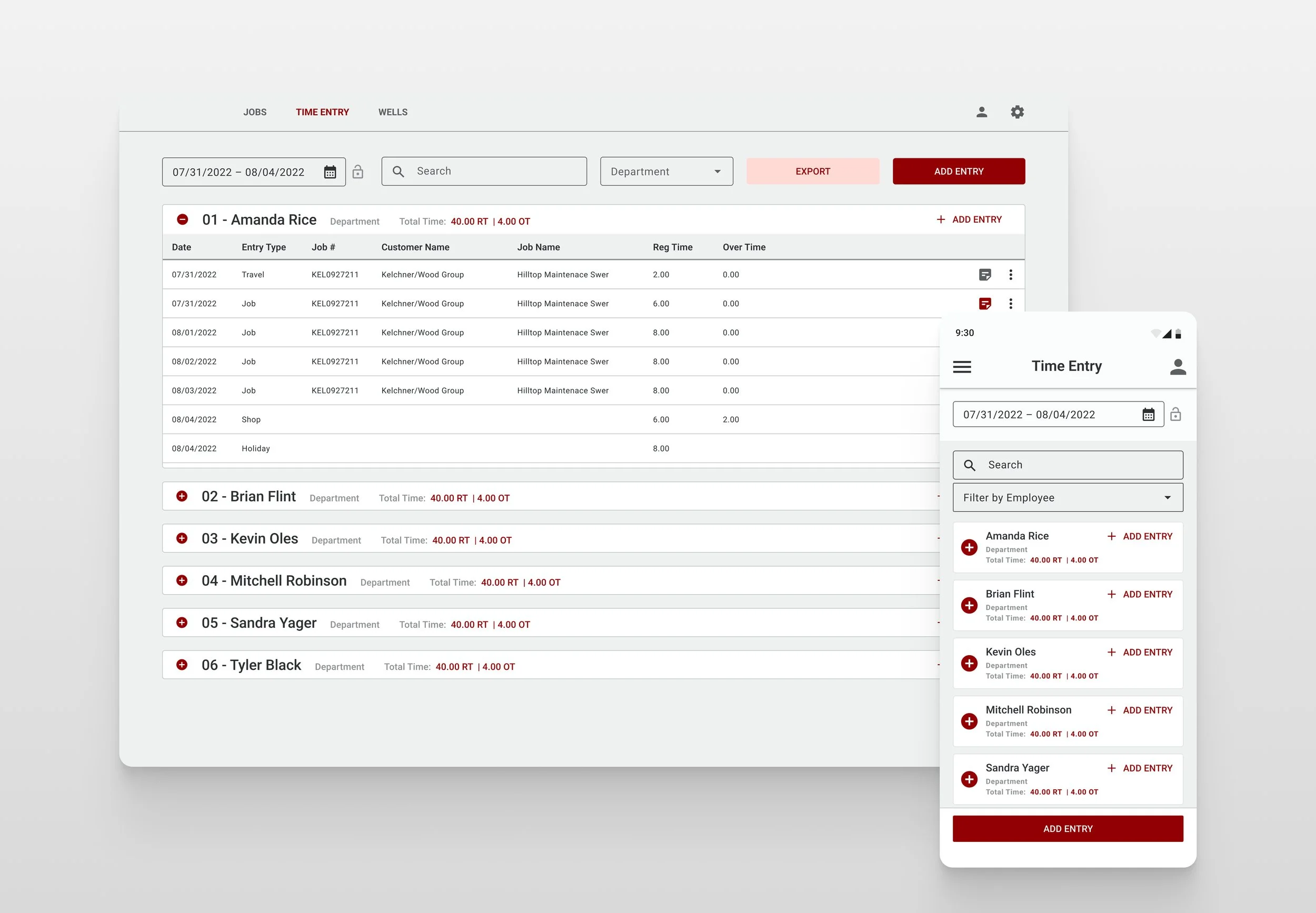Switch to the WELLS tab
Screen dimensions: 1316x913
(393, 112)
